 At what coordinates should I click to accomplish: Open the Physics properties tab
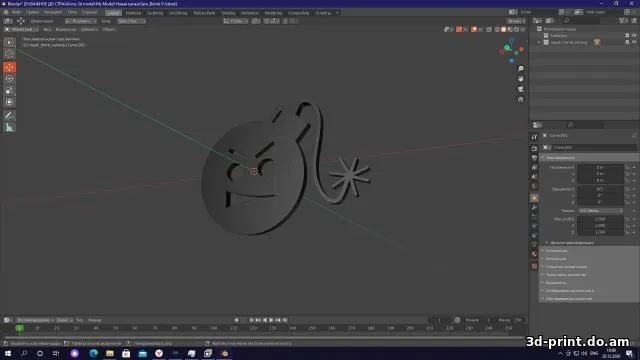click(534, 236)
